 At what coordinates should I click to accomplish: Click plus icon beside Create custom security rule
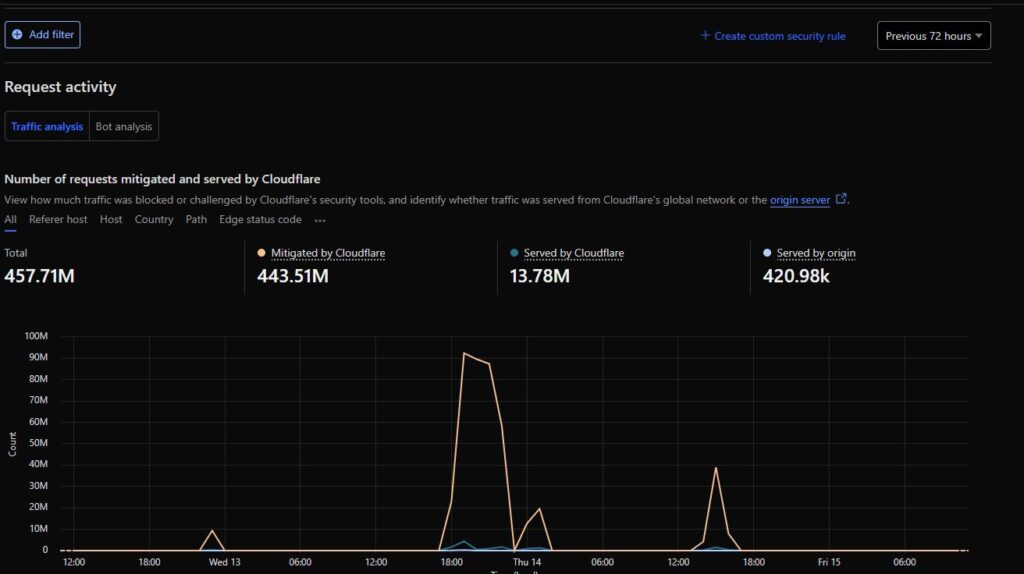click(705, 36)
